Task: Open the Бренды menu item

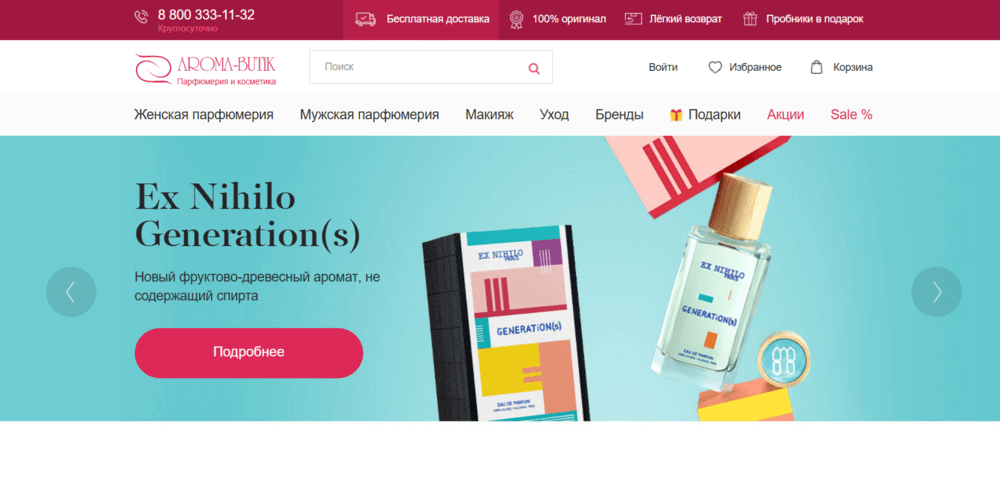Action: pos(619,115)
